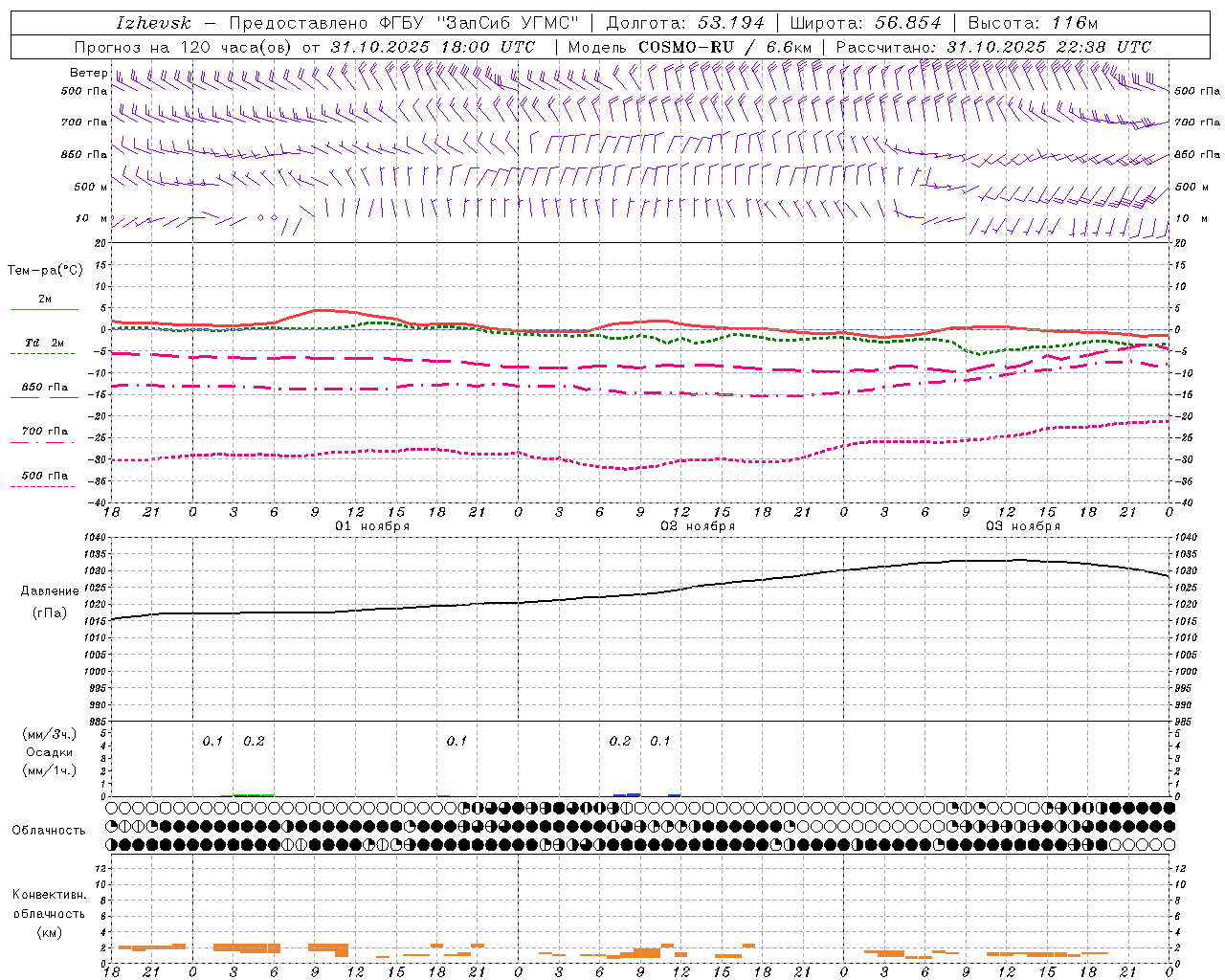Image resolution: width=1225 pixels, height=980 pixels.
Task: Click the "Izhevsk" station name in the header
Action: pos(154,23)
